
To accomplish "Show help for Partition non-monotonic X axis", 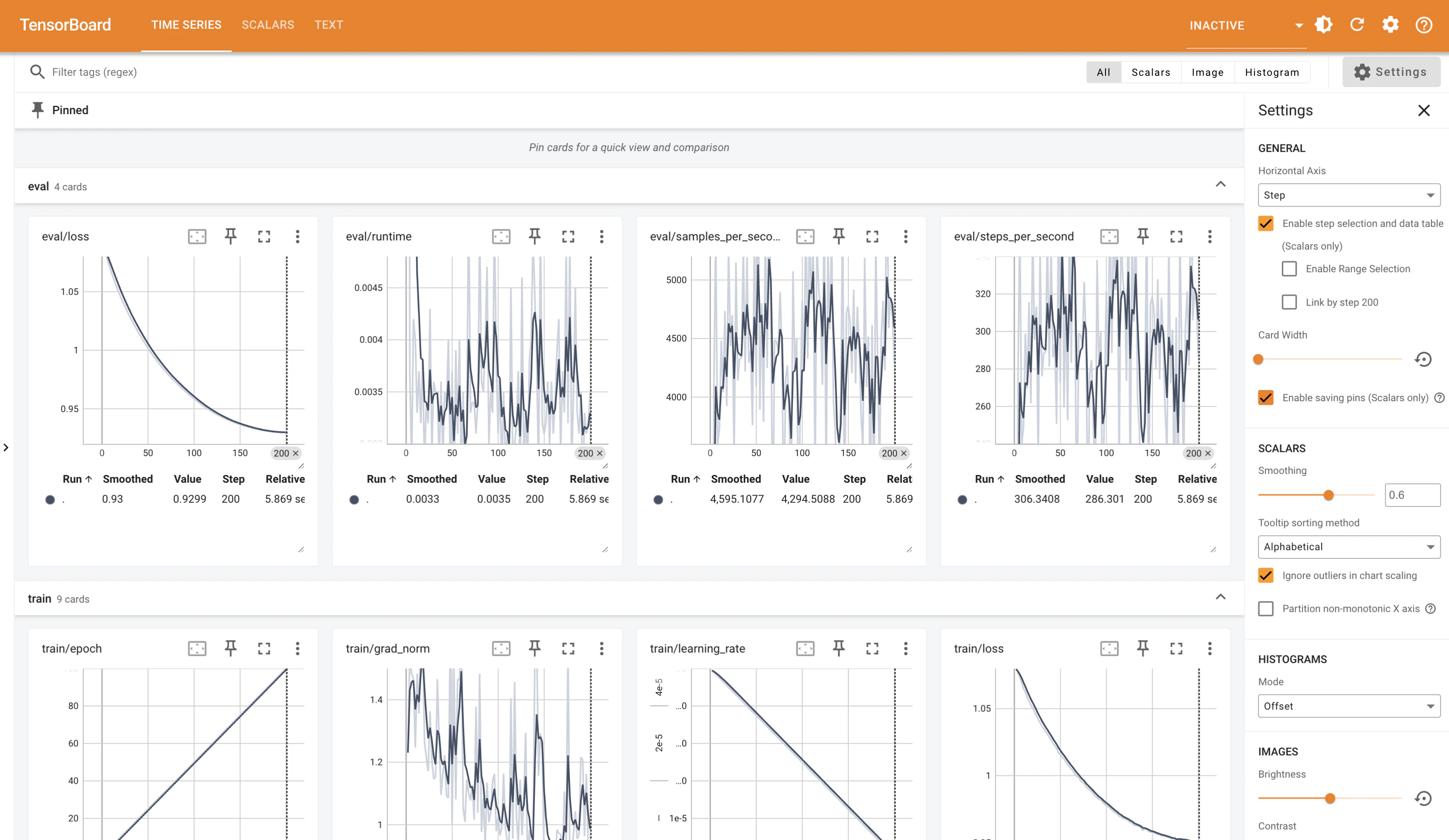I will tap(1431, 609).
